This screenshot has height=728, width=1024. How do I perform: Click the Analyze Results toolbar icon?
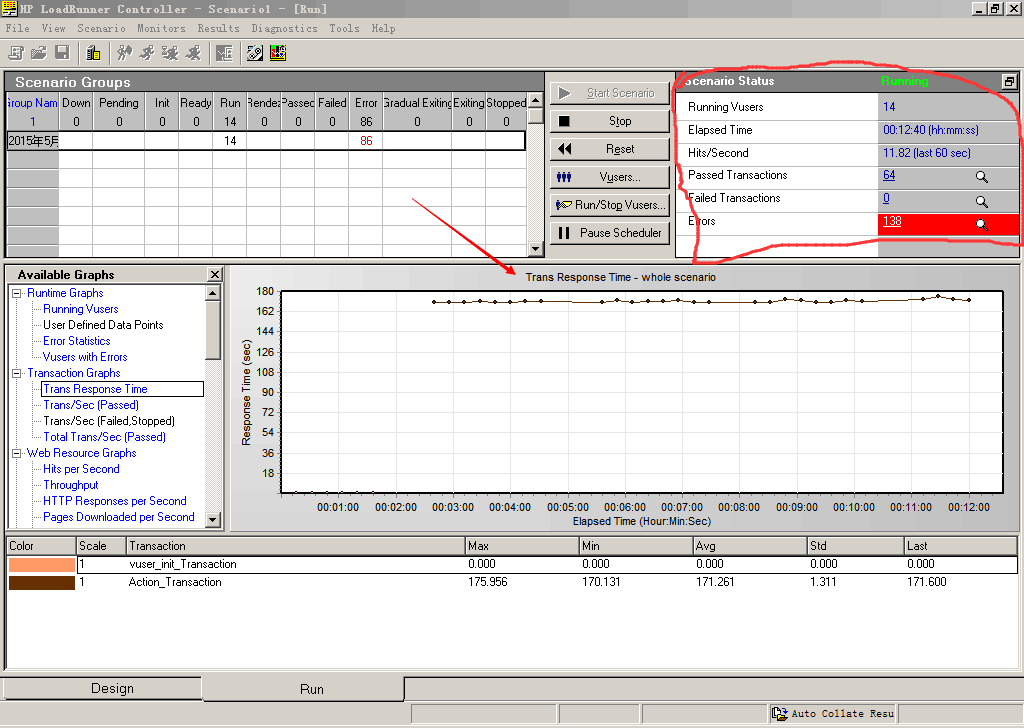[224, 53]
